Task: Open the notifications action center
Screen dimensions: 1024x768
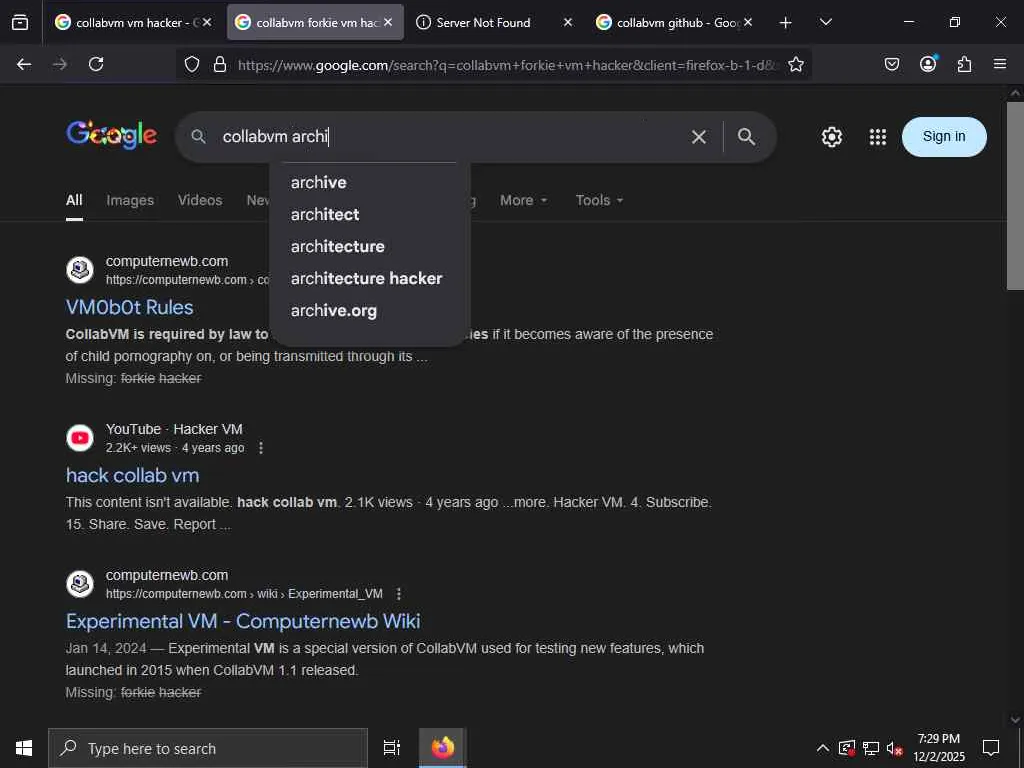Action: pos(991,748)
